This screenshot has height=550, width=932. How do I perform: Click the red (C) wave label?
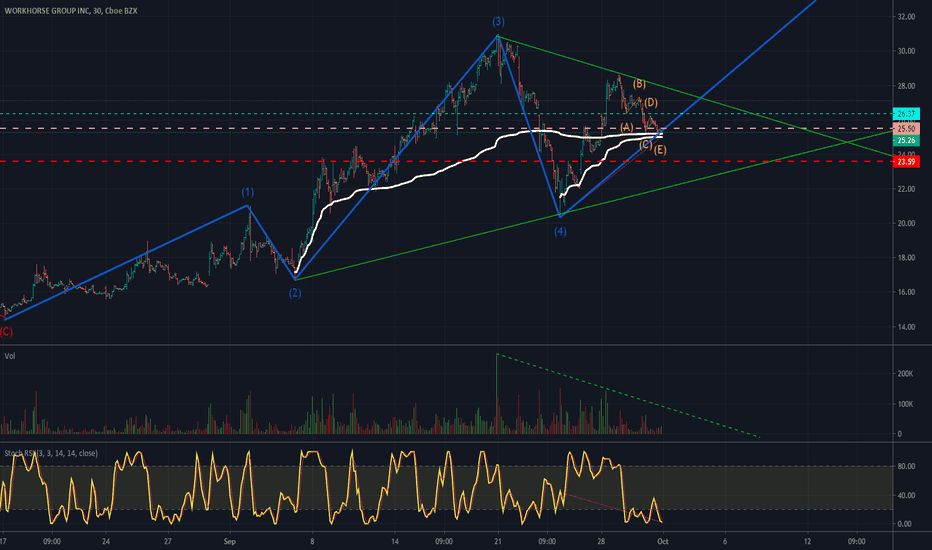6,332
